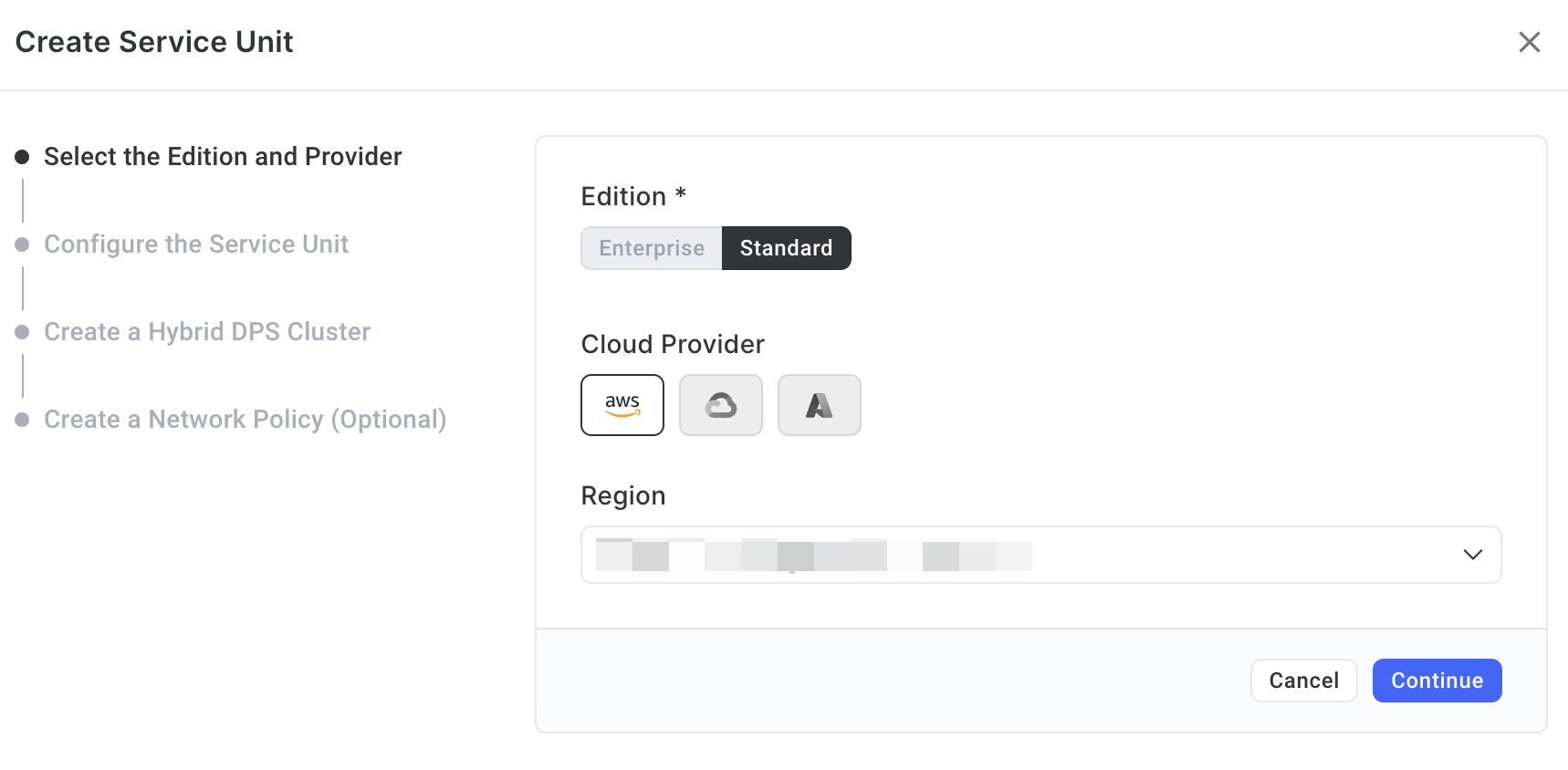The image size is (1568, 770).
Task: Click the Cloud Provider label
Action: coord(673,345)
